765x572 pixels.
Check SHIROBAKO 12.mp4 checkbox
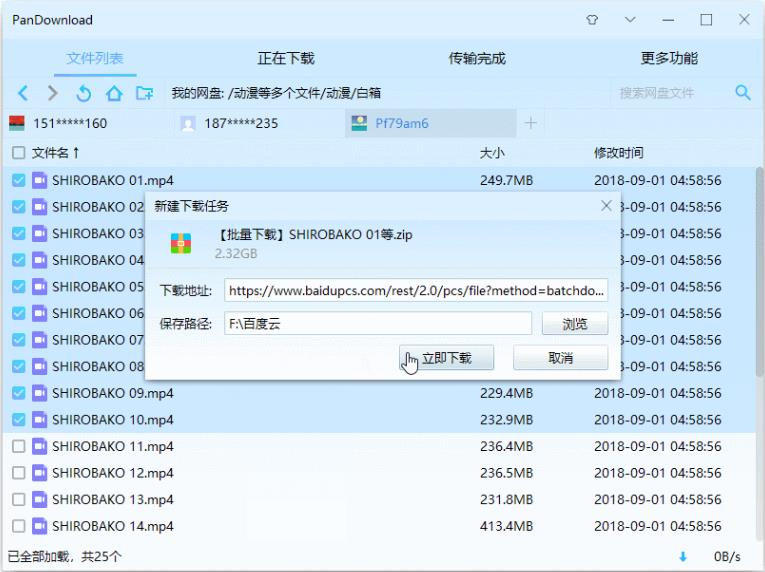(19, 473)
